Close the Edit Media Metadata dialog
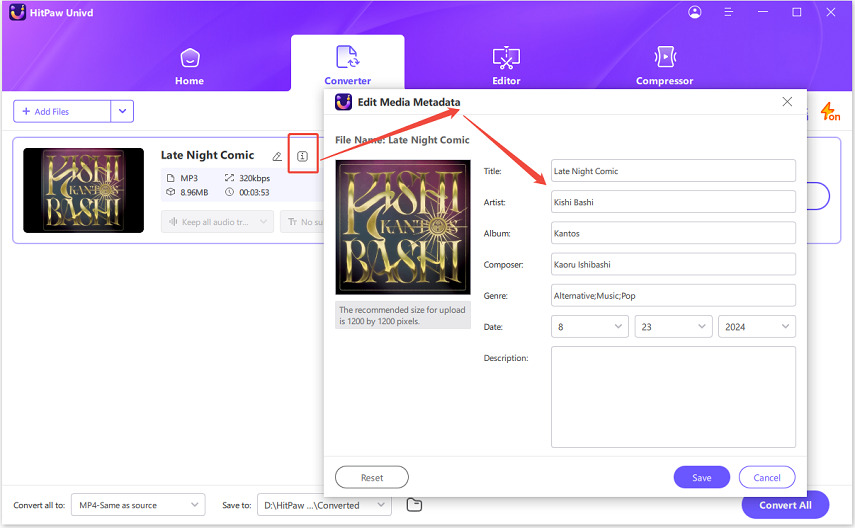 click(x=787, y=102)
